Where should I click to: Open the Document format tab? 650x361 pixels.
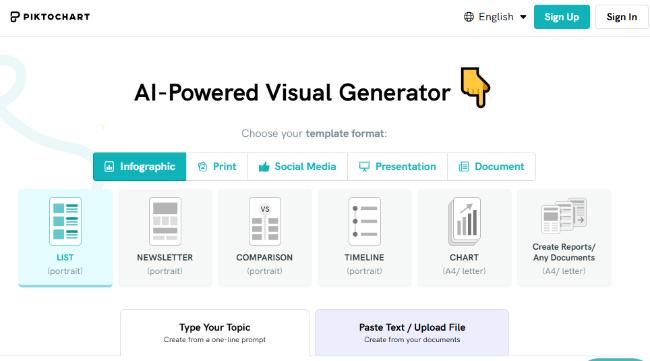(492, 167)
